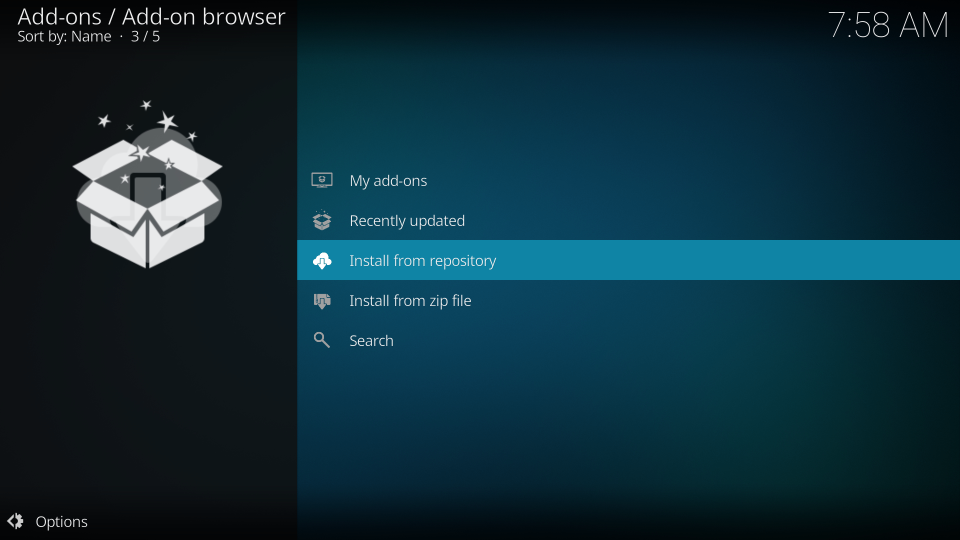The image size is (960, 540).
Task: Select Install from zip file label
Action: click(410, 301)
